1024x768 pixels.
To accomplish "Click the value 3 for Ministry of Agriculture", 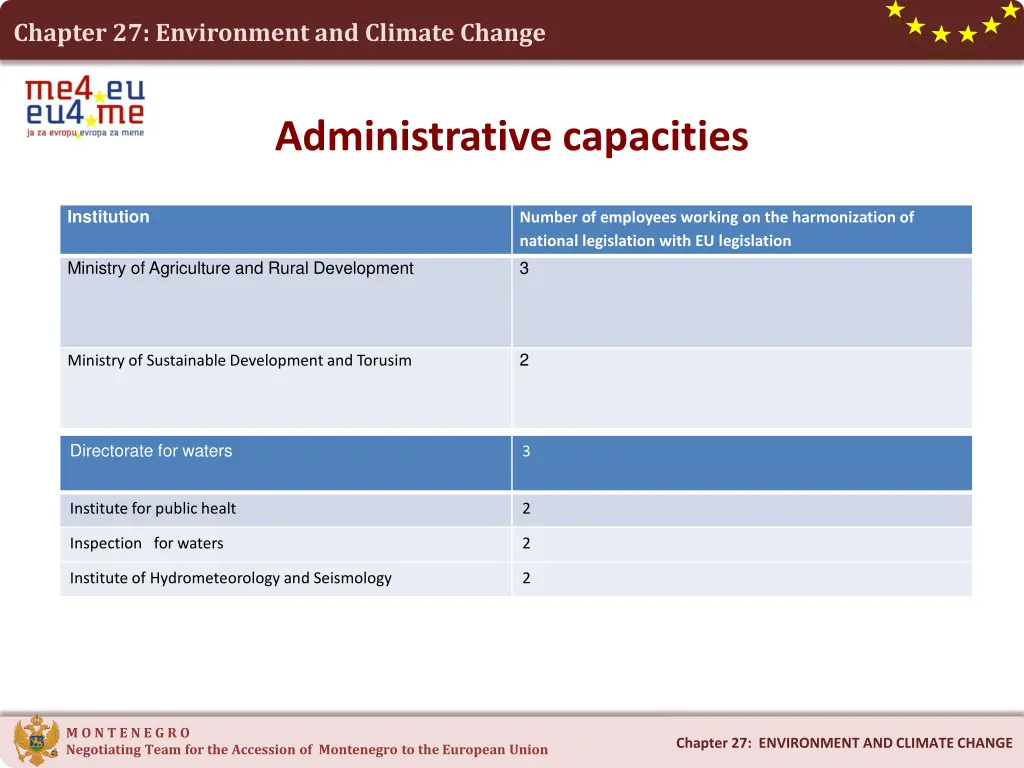I will pyautogui.click(x=524, y=268).
